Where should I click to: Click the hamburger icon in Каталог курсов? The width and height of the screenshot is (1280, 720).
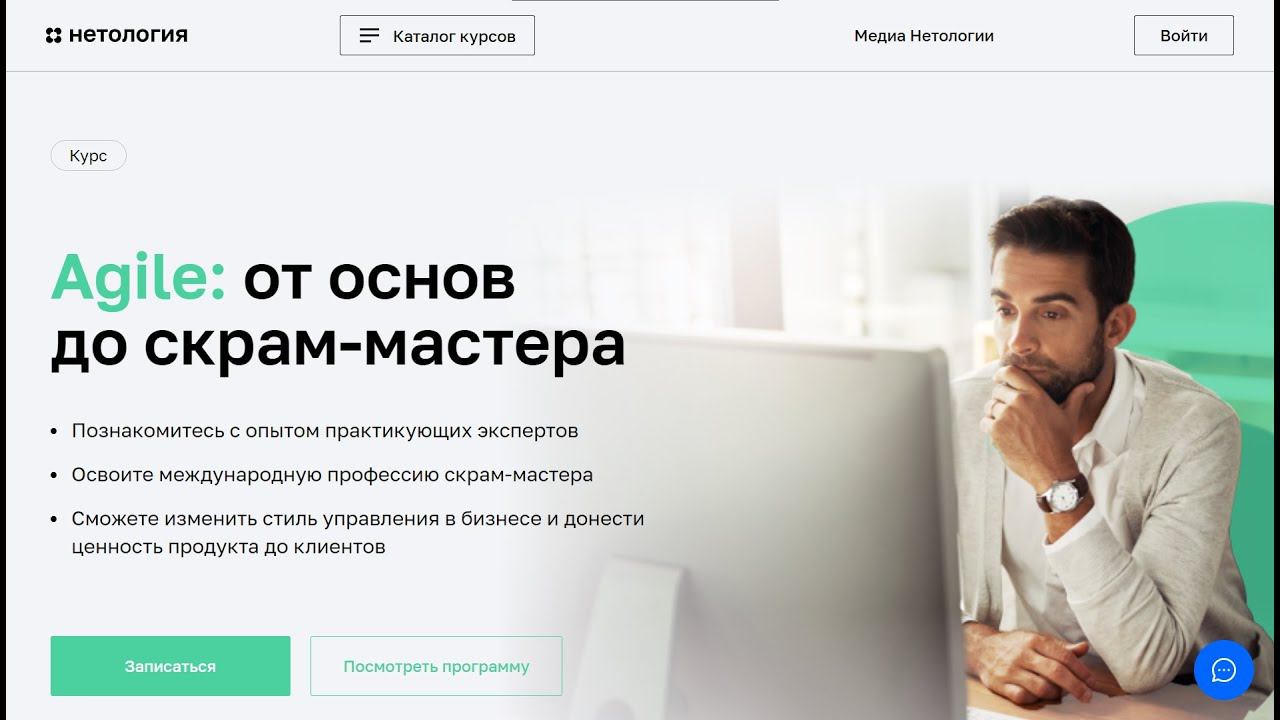click(x=369, y=36)
